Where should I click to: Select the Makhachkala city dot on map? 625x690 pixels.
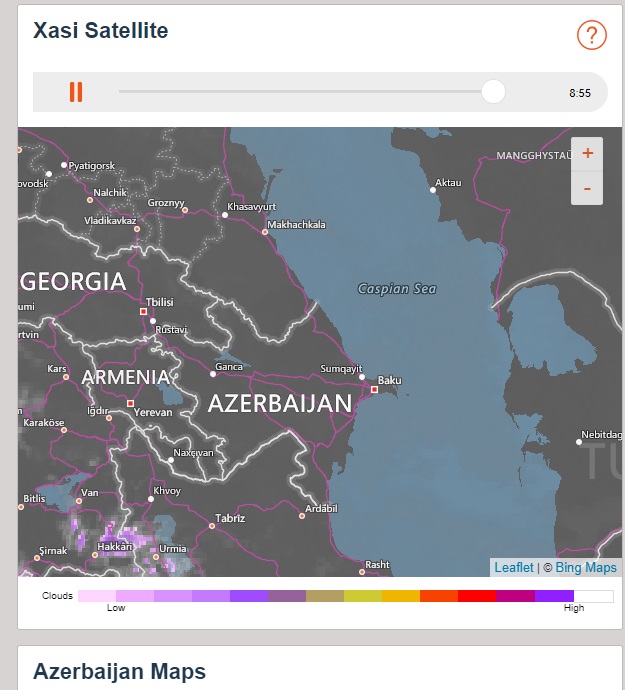[x=265, y=232]
